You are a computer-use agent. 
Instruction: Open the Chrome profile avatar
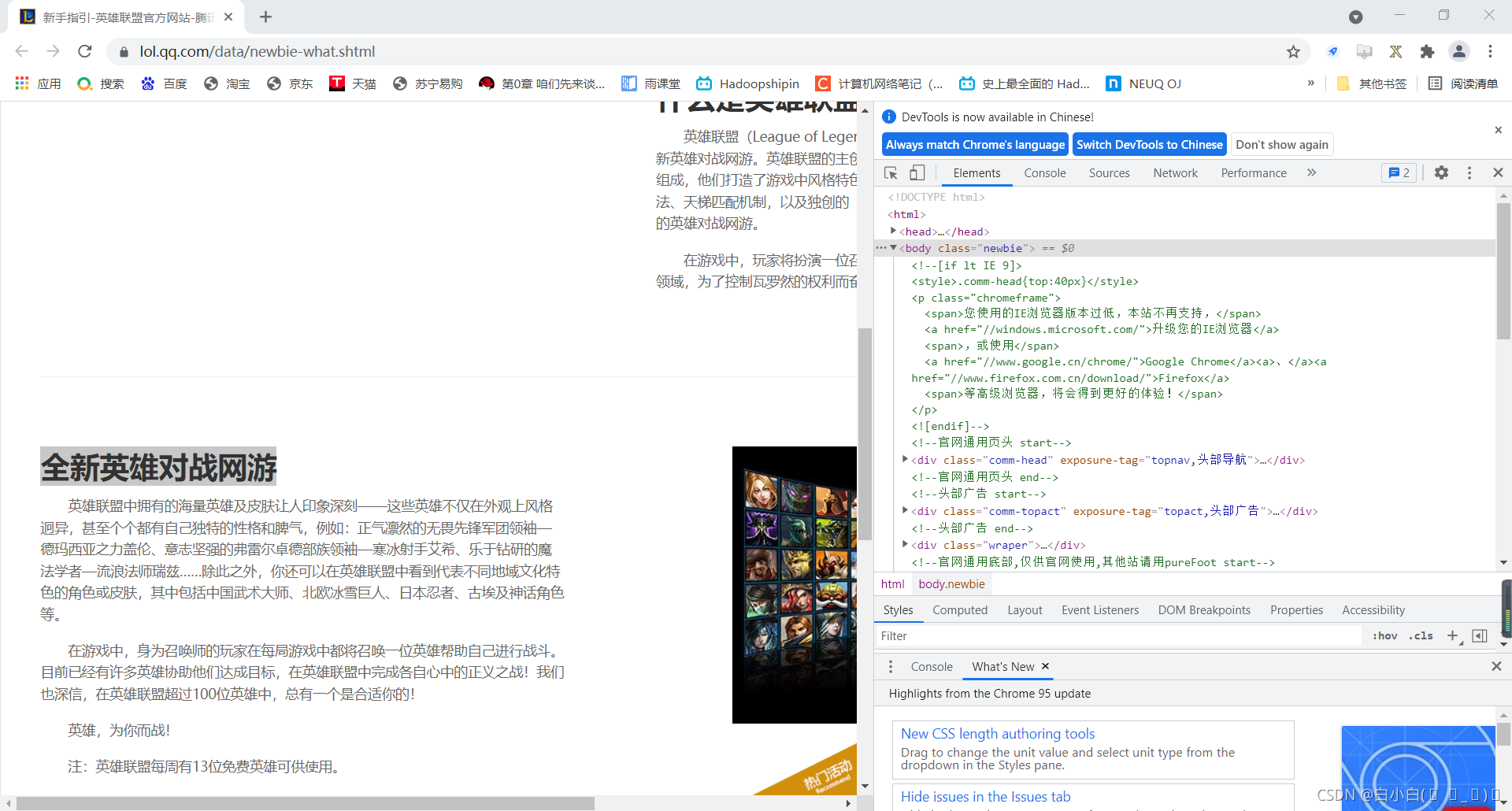1459,51
